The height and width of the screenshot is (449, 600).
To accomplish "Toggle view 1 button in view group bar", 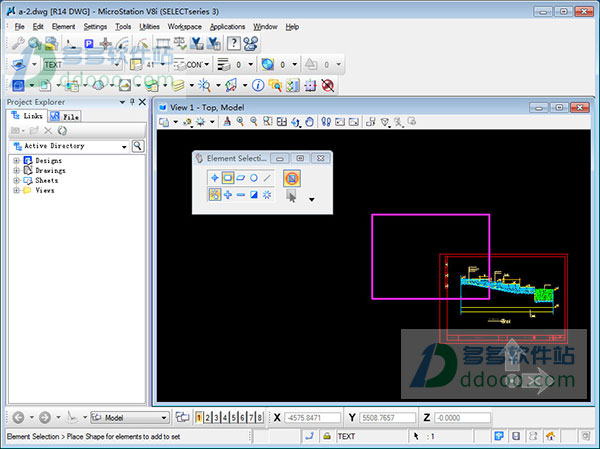I will click(x=199, y=417).
